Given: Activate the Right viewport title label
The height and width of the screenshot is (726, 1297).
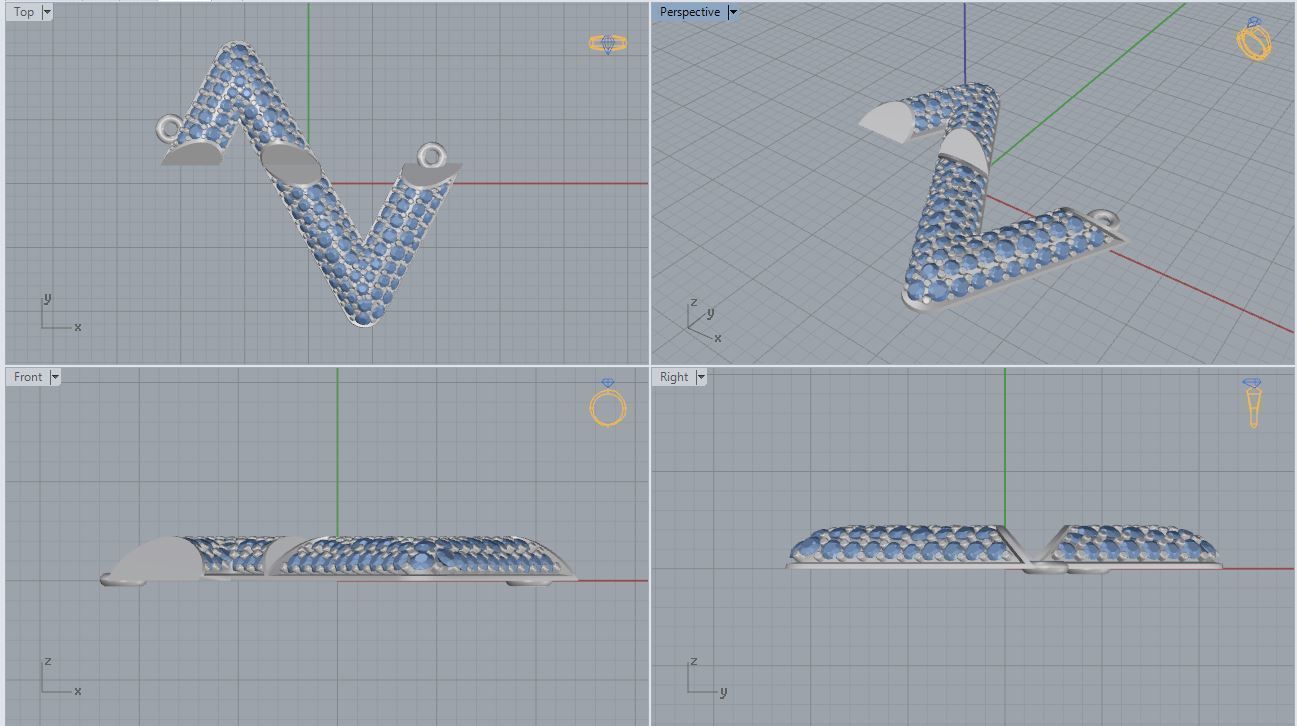Looking at the screenshot, I should (x=674, y=377).
